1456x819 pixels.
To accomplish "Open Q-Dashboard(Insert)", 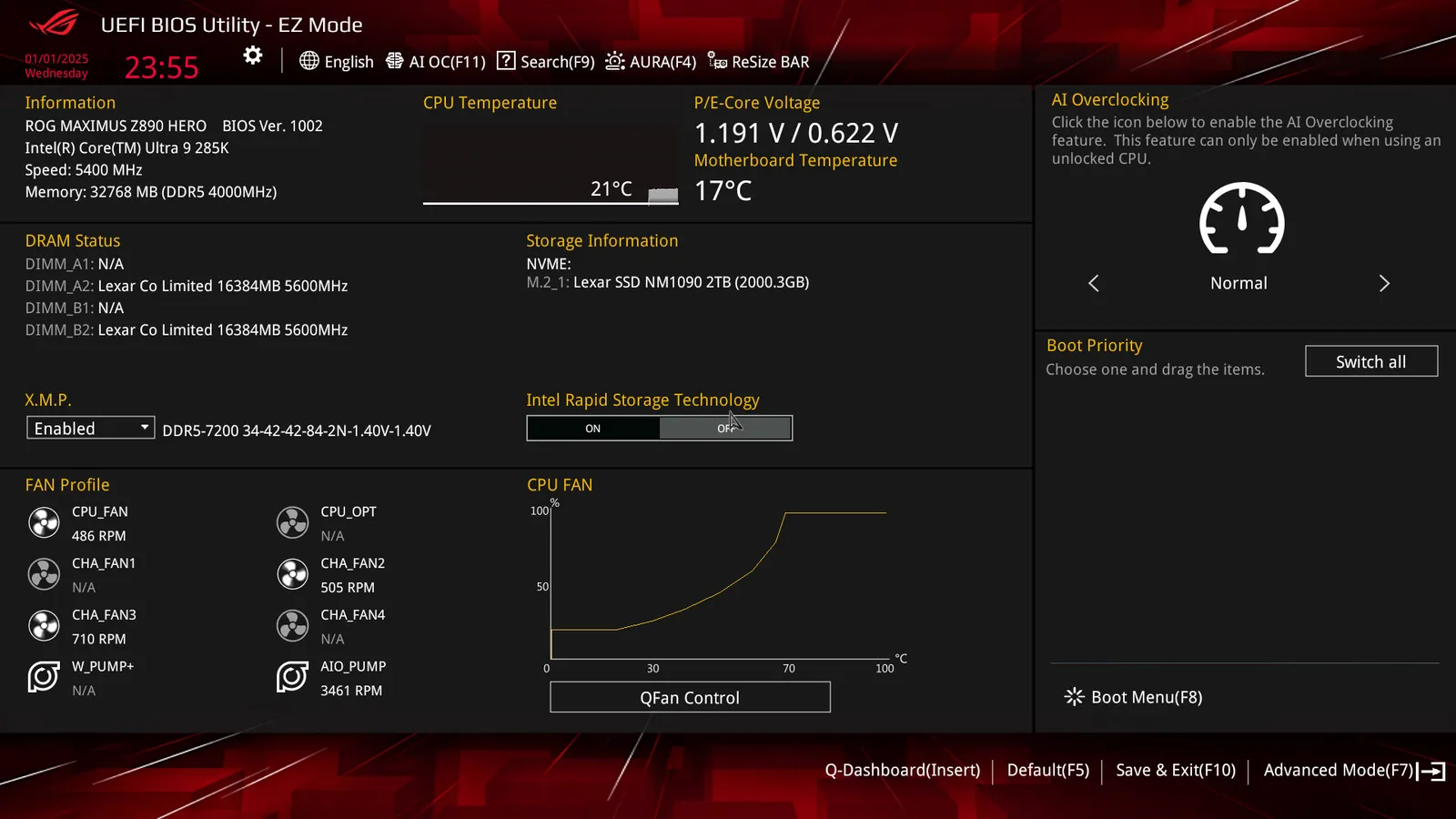I will click(x=903, y=770).
